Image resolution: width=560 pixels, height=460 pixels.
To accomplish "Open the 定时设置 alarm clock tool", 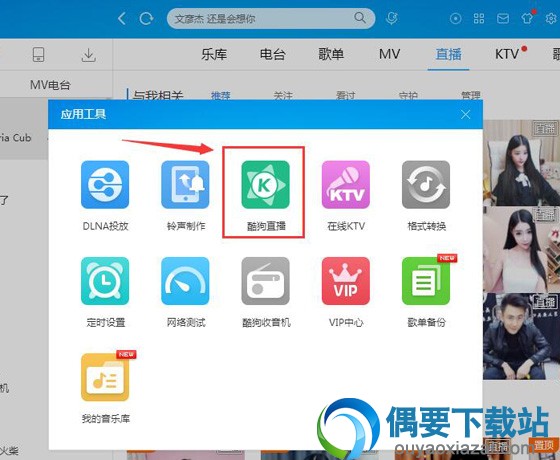I will (x=105, y=281).
